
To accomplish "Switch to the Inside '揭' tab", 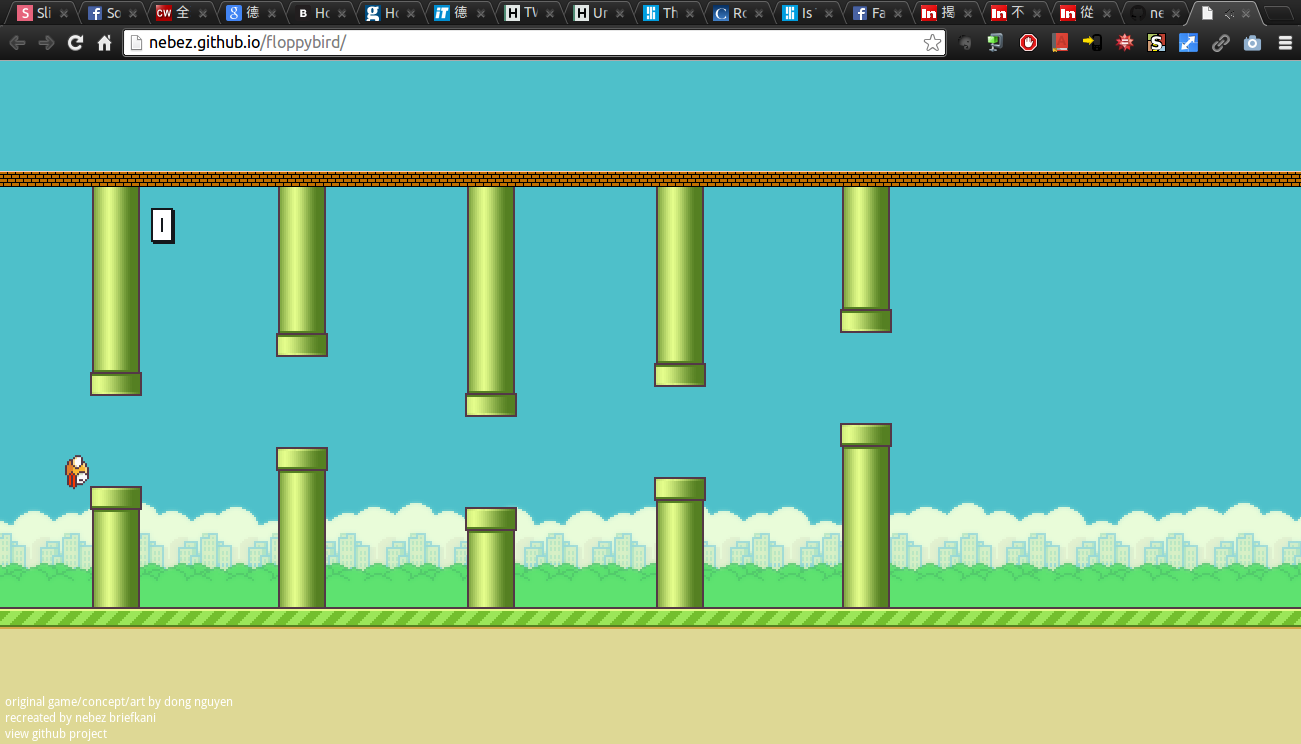I will click(947, 13).
